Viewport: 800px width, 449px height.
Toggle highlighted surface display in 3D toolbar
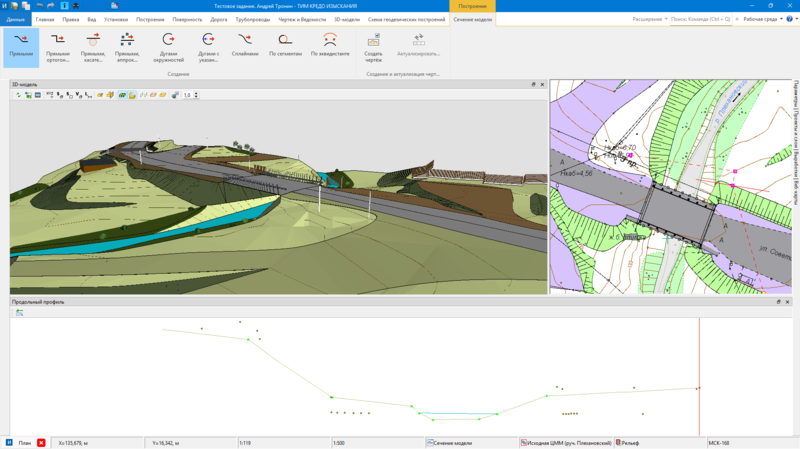[122, 95]
